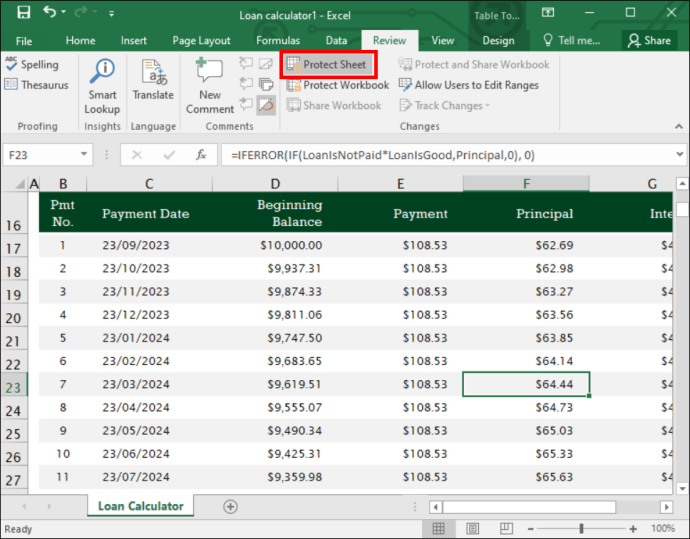Collapse the ribbon with the chevron

679,126
